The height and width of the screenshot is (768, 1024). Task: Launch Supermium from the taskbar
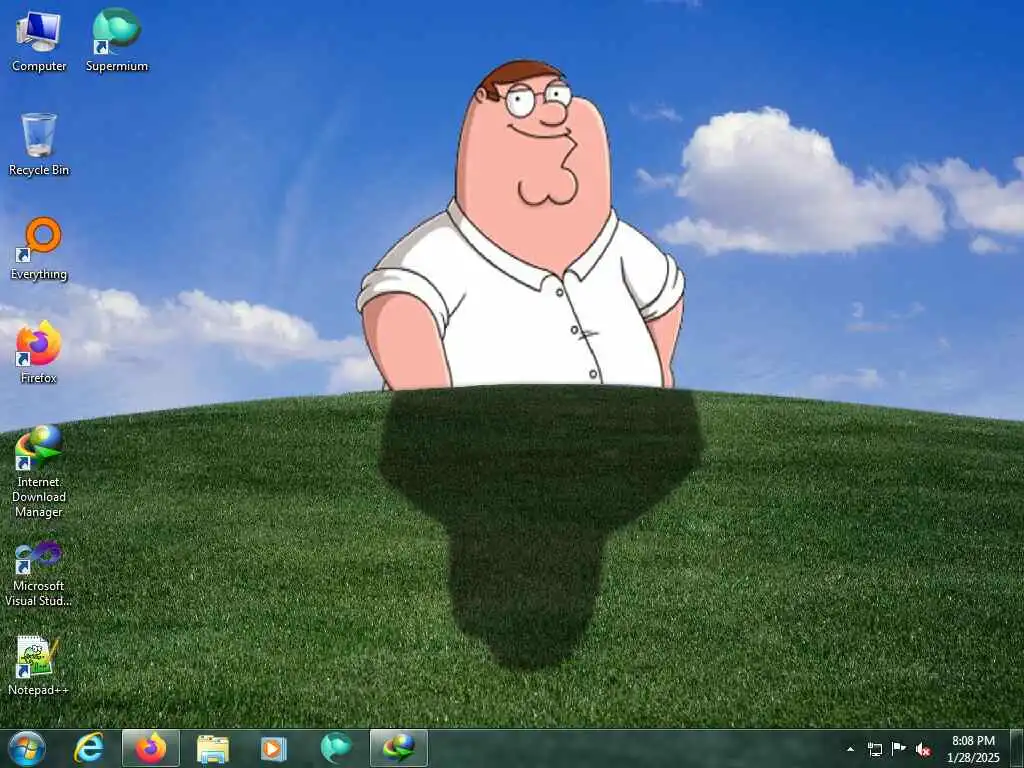pyautogui.click(x=336, y=748)
